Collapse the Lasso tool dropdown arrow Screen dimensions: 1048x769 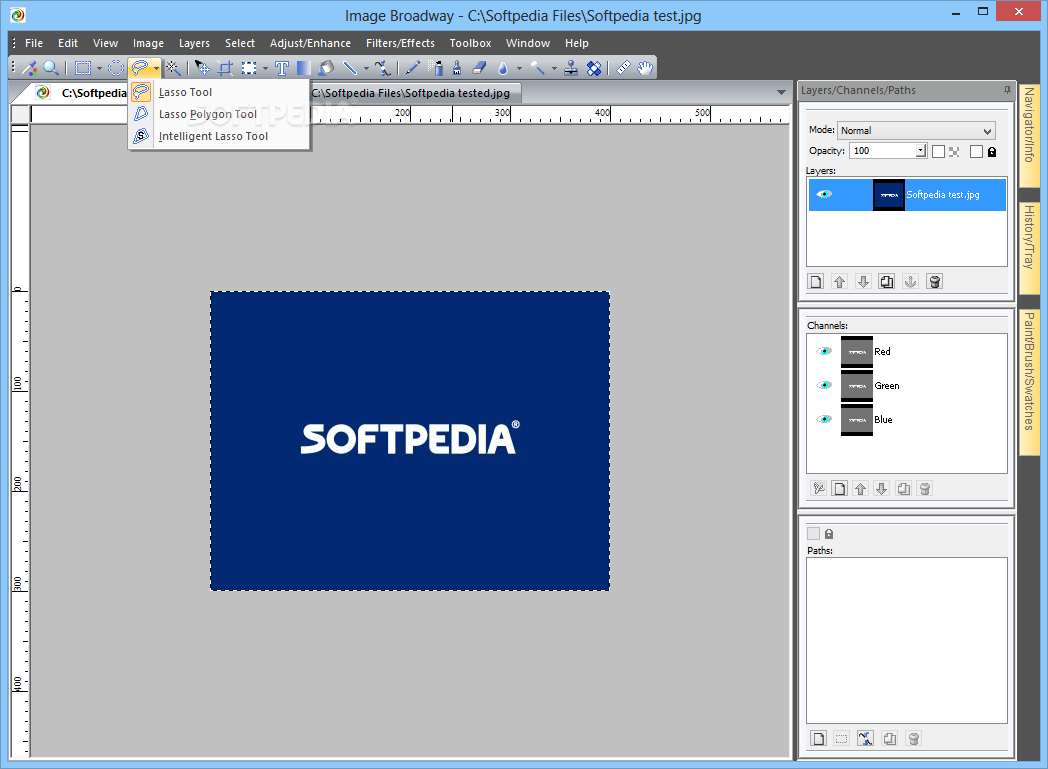point(156,68)
